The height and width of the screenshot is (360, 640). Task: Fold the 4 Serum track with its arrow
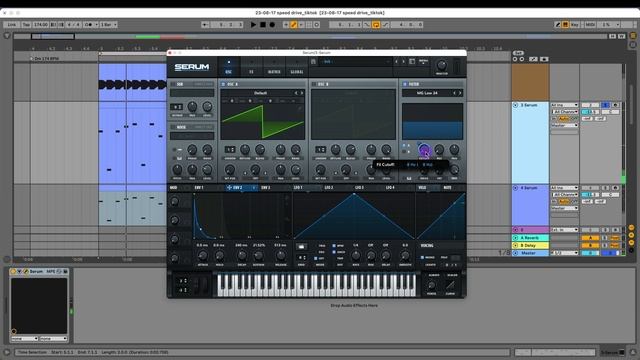point(516,188)
